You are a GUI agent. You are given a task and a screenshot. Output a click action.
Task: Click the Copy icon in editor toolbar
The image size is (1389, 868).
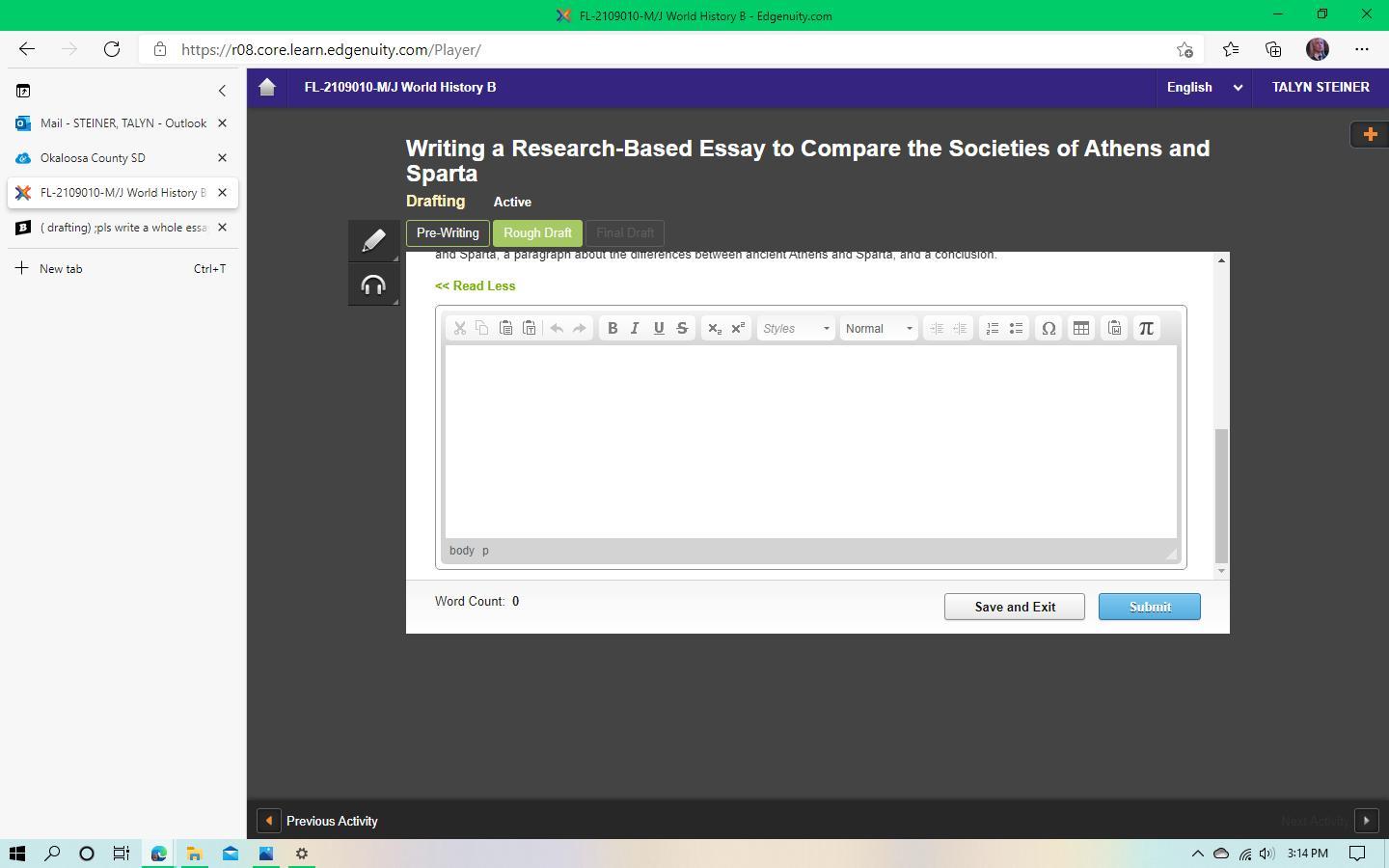coord(482,329)
